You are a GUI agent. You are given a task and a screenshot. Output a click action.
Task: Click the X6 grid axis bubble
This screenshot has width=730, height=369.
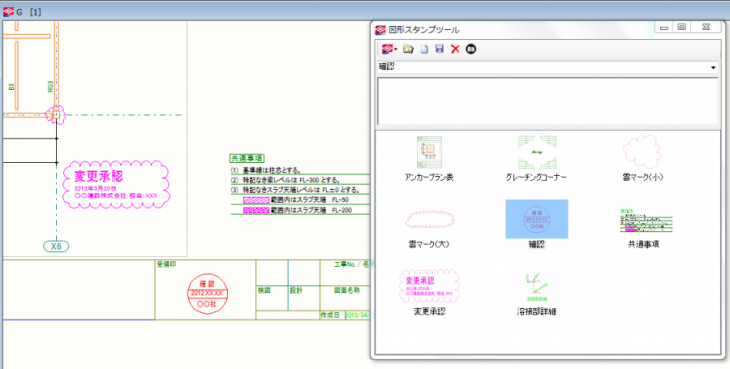point(56,246)
